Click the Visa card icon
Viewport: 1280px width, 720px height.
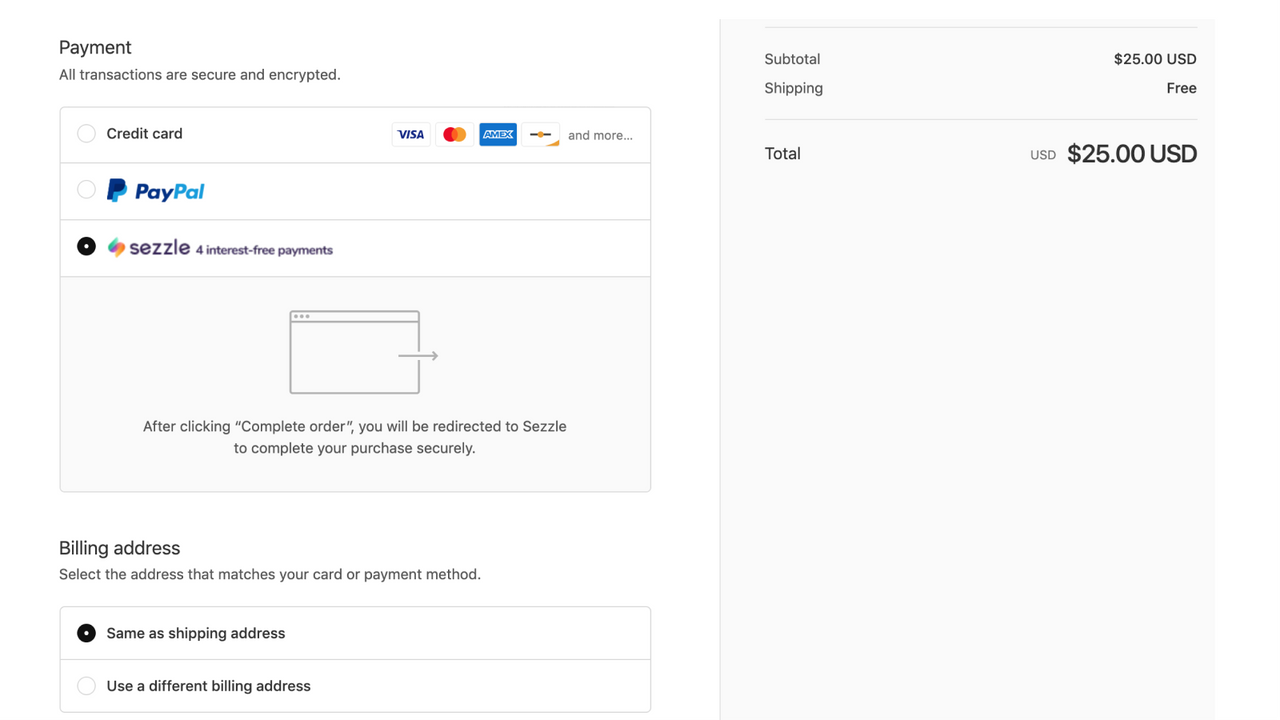click(410, 134)
